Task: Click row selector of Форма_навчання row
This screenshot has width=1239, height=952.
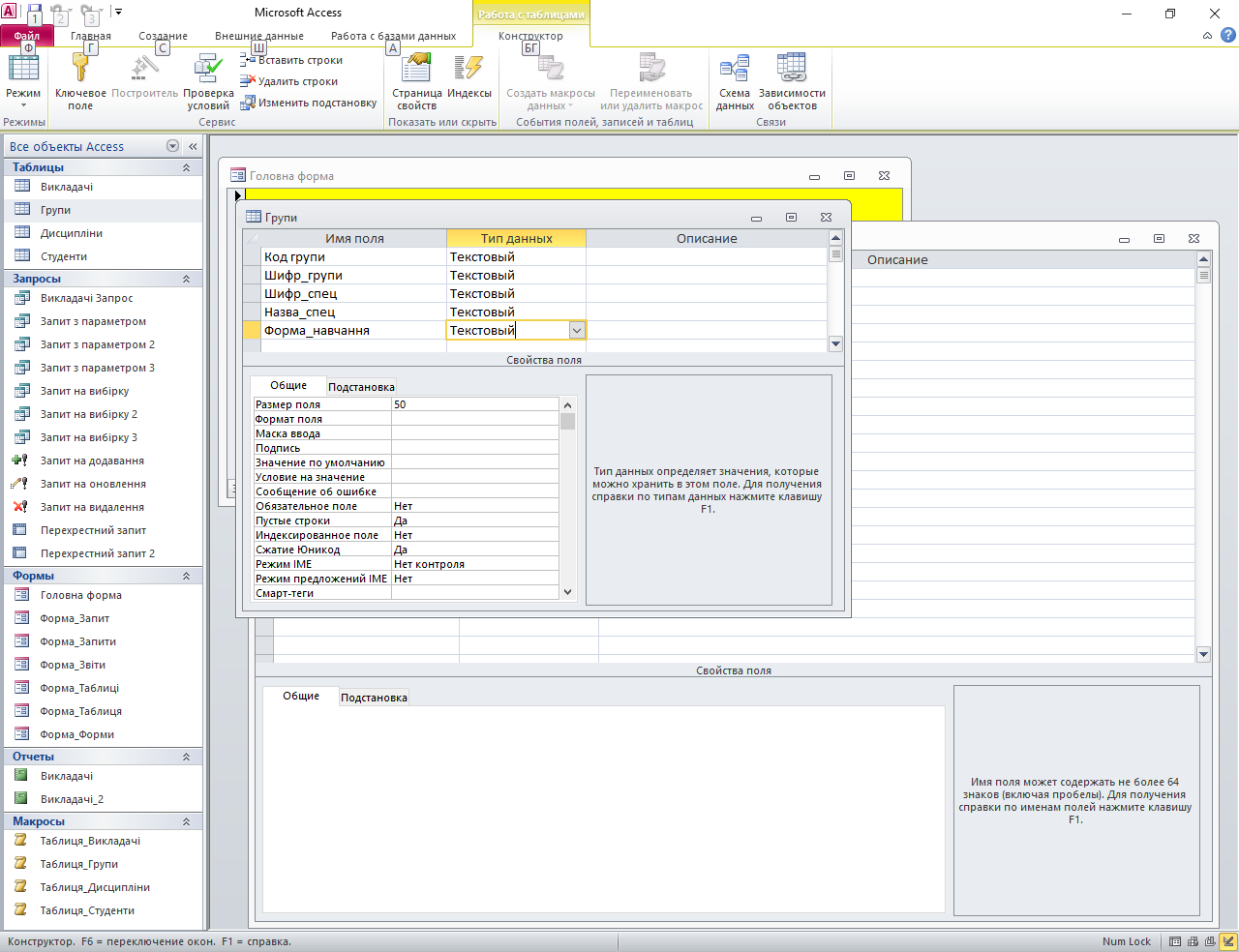Action: tap(252, 331)
